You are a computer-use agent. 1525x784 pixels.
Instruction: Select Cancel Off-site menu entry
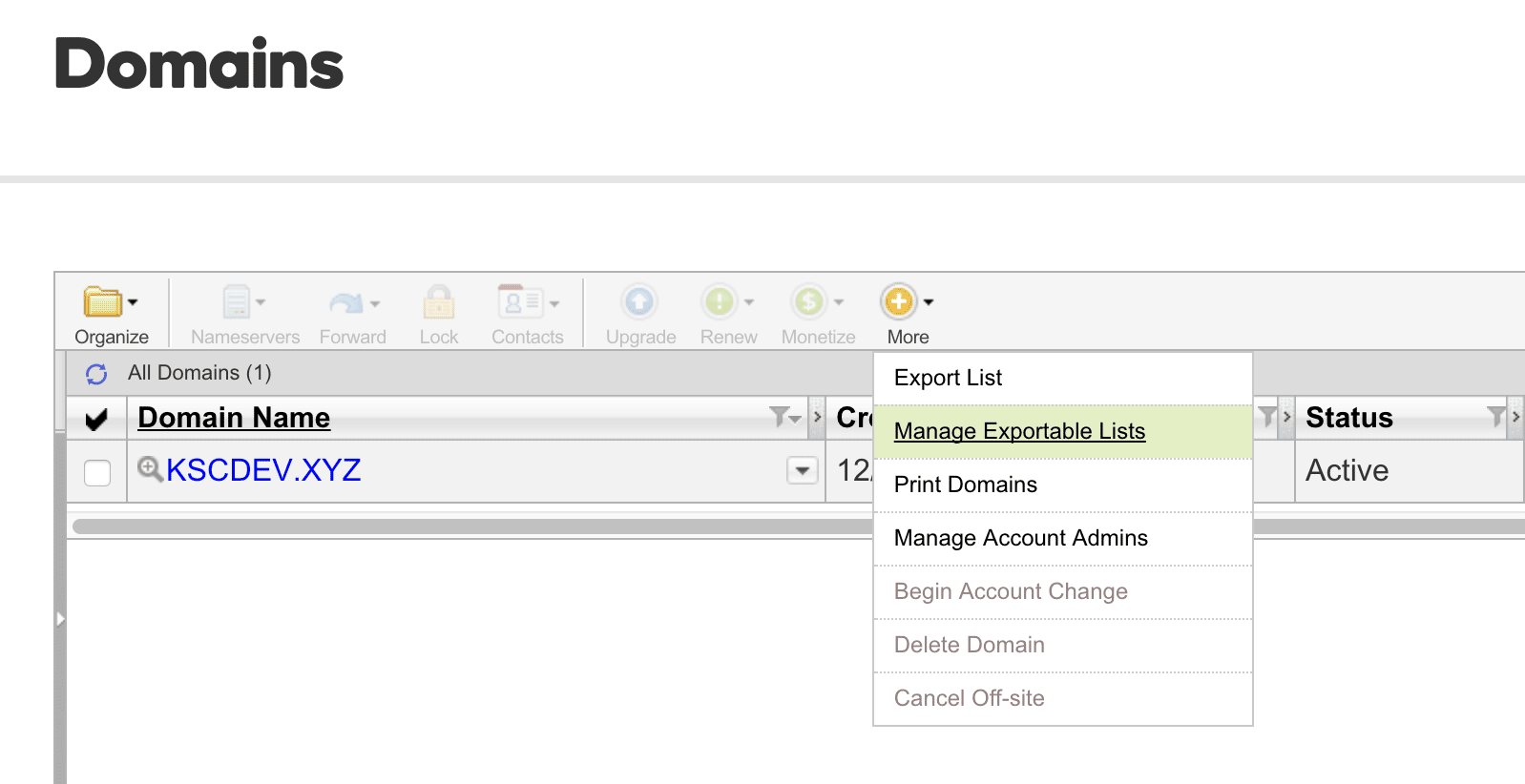(x=1063, y=699)
